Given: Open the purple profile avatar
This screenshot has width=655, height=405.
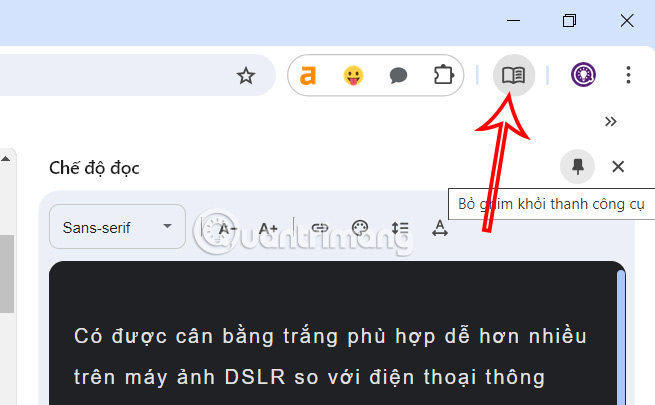Looking at the screenshot, I should coord(583,75).
